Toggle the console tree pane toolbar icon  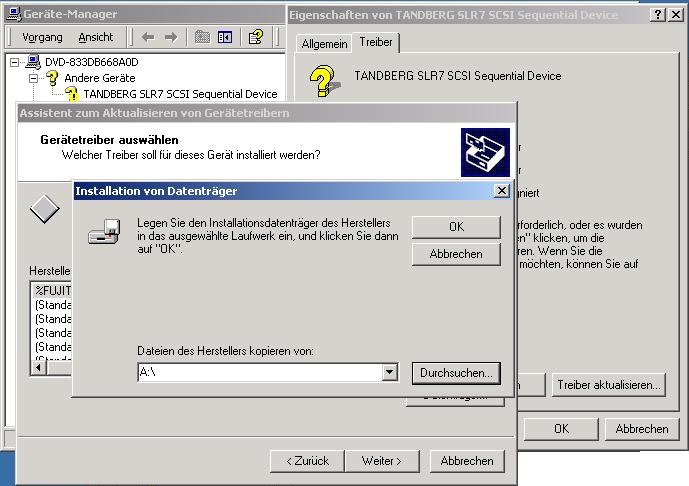[225, 37]
